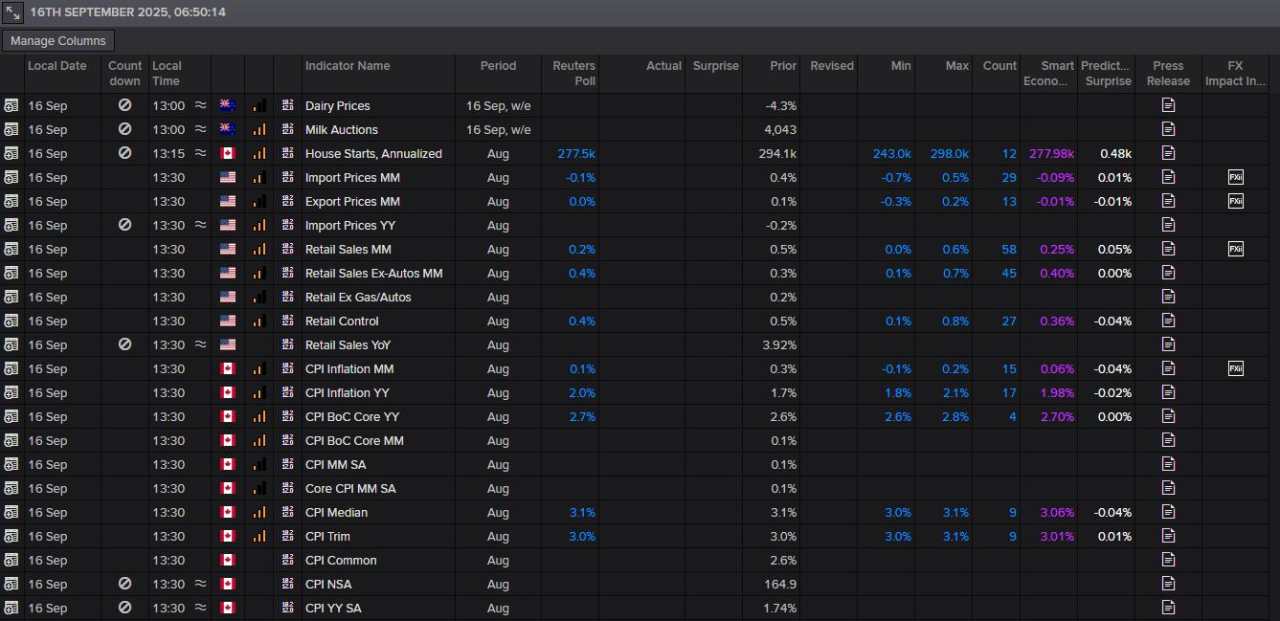
Task: Open press release for Milk Auctions
Action: pos(1168,129)
